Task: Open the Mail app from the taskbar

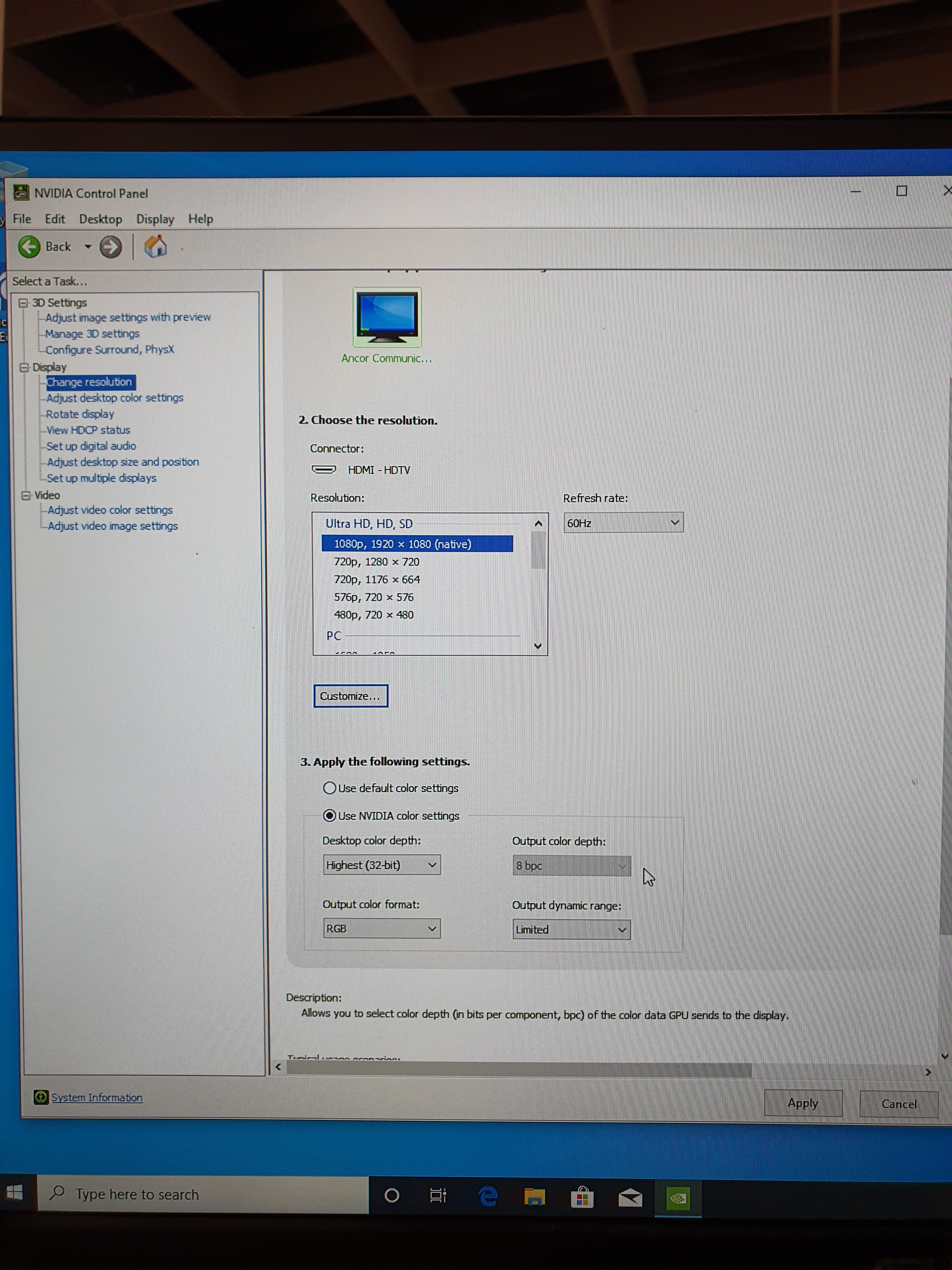Action: pyautogui.click(x=630, y=1198)
